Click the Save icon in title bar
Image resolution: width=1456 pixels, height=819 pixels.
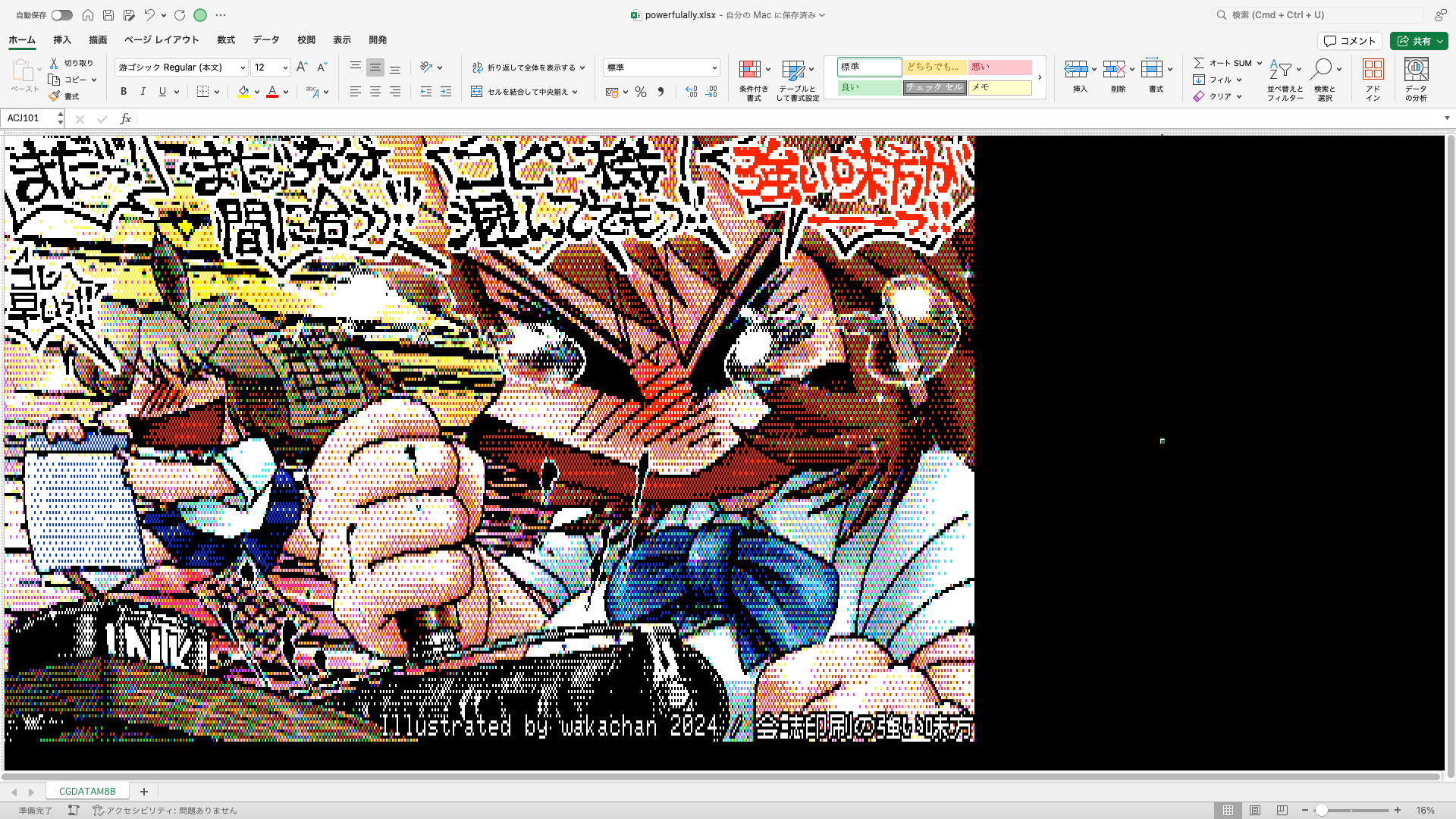click(x=108, y=15)
